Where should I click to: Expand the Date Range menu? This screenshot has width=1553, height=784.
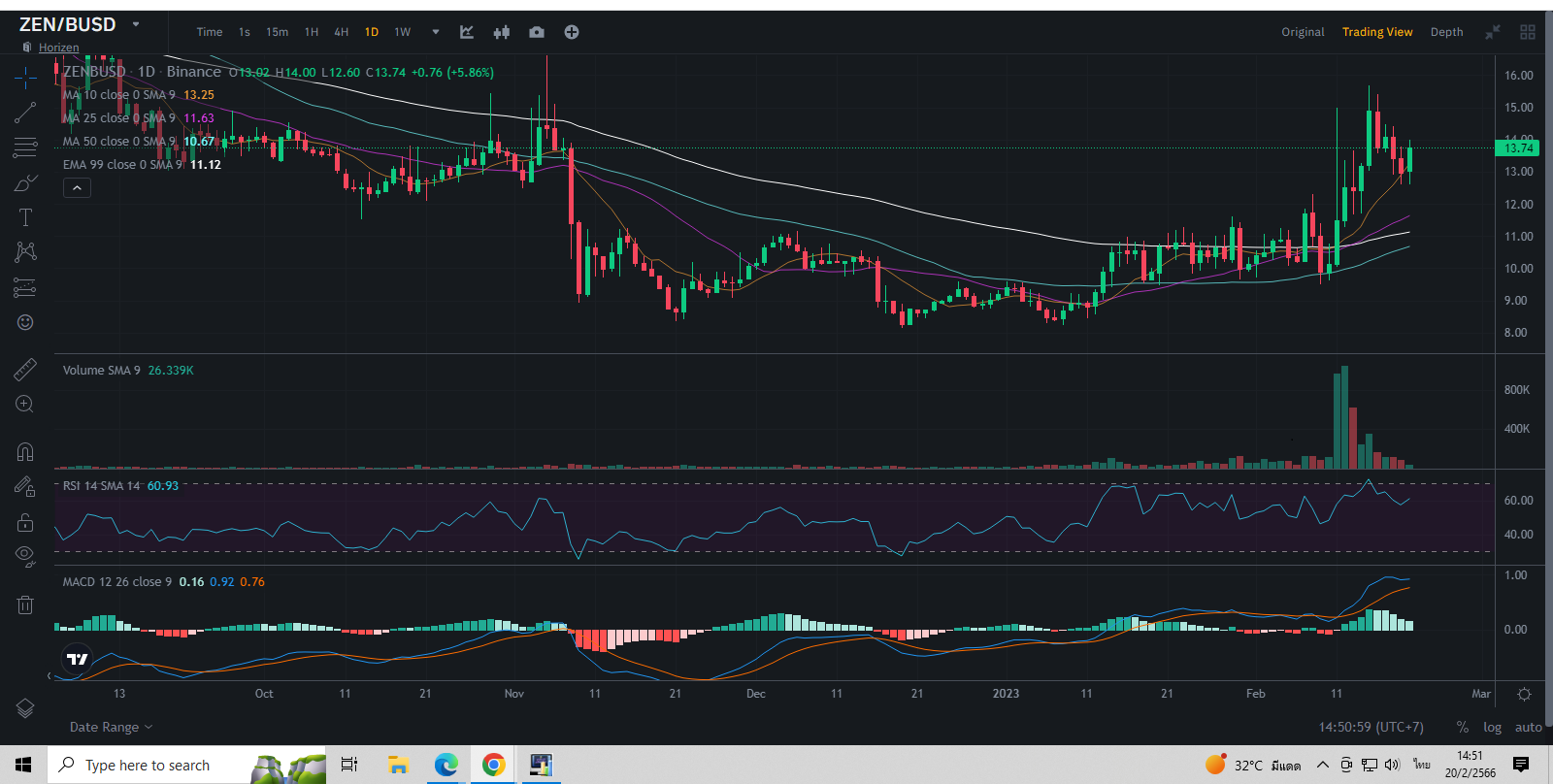click(111, 727)
